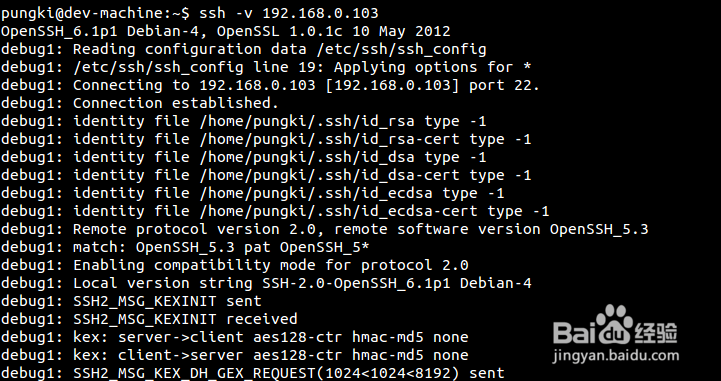The width and height of the screenshot is (721, 381).
Task: Click the 'Applying options for *' line
Action: [266, 68]
